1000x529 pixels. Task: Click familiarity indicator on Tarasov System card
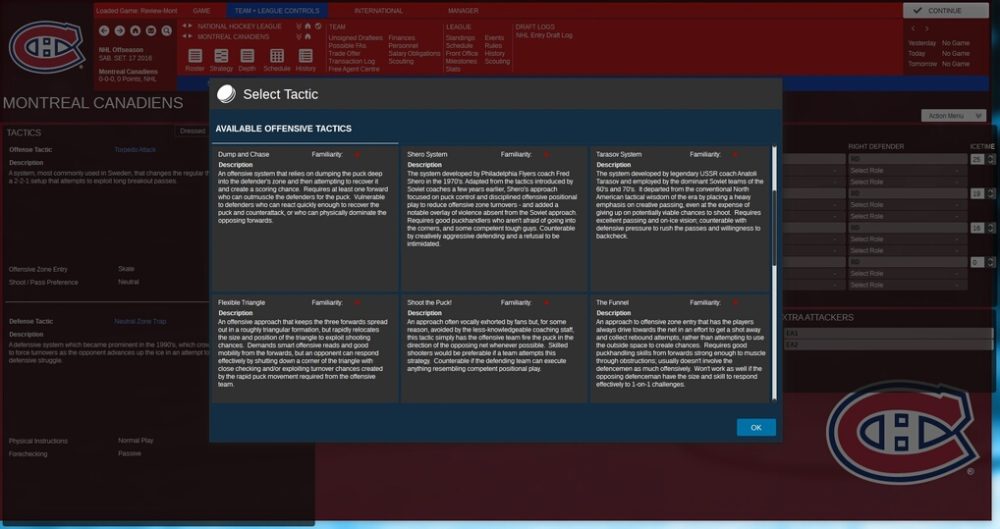(735, 154)
